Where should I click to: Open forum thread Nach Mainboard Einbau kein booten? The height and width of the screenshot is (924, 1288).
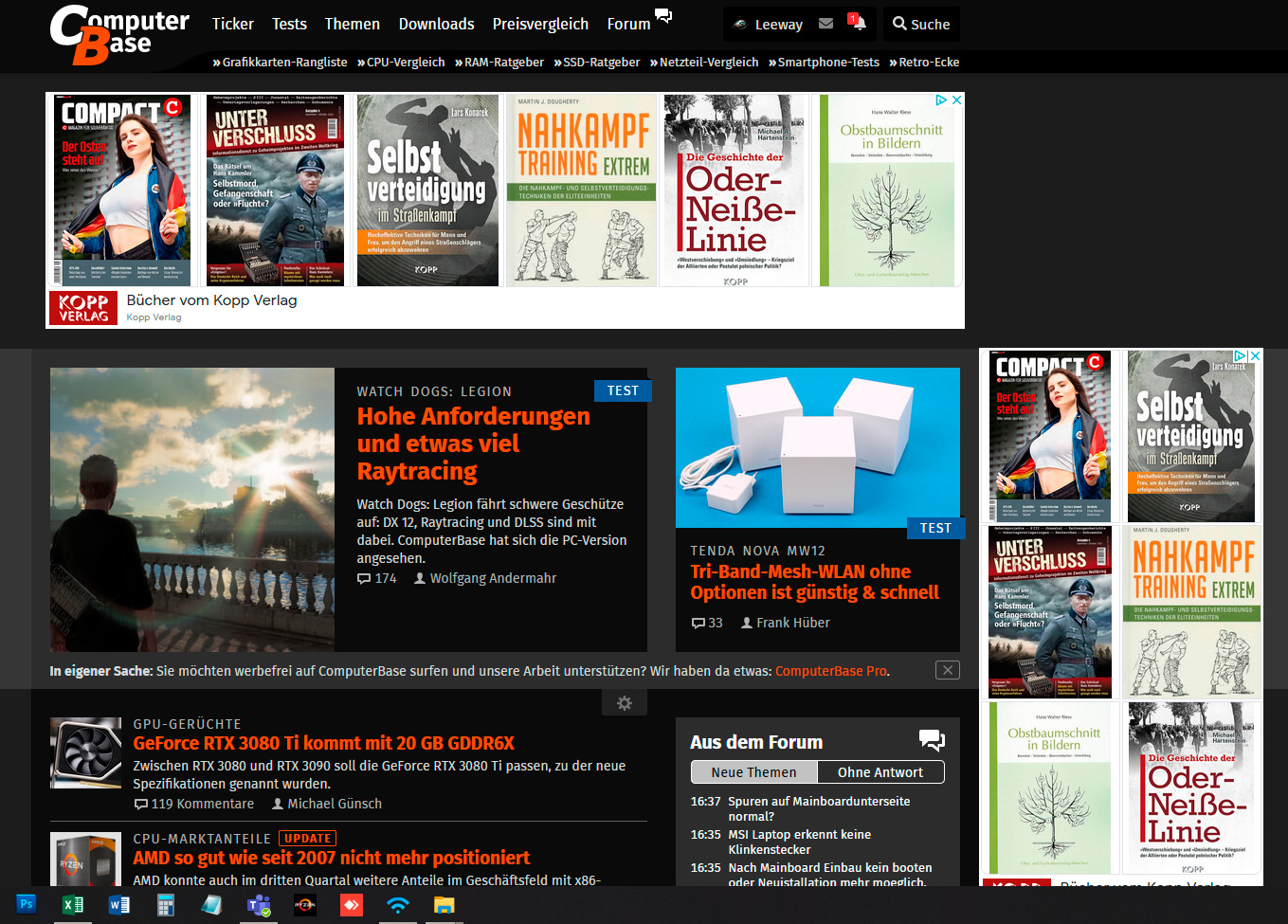coord(830,875)
